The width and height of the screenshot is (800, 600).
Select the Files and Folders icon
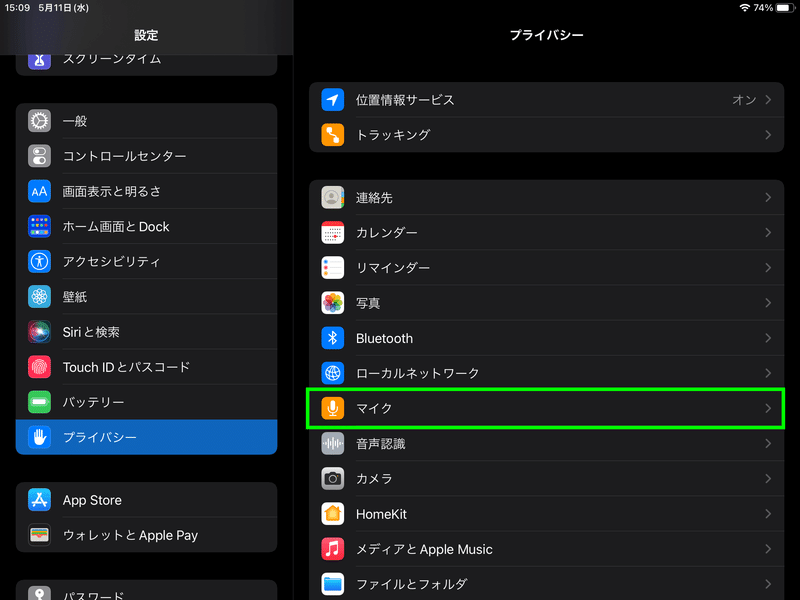coord(333,584)
